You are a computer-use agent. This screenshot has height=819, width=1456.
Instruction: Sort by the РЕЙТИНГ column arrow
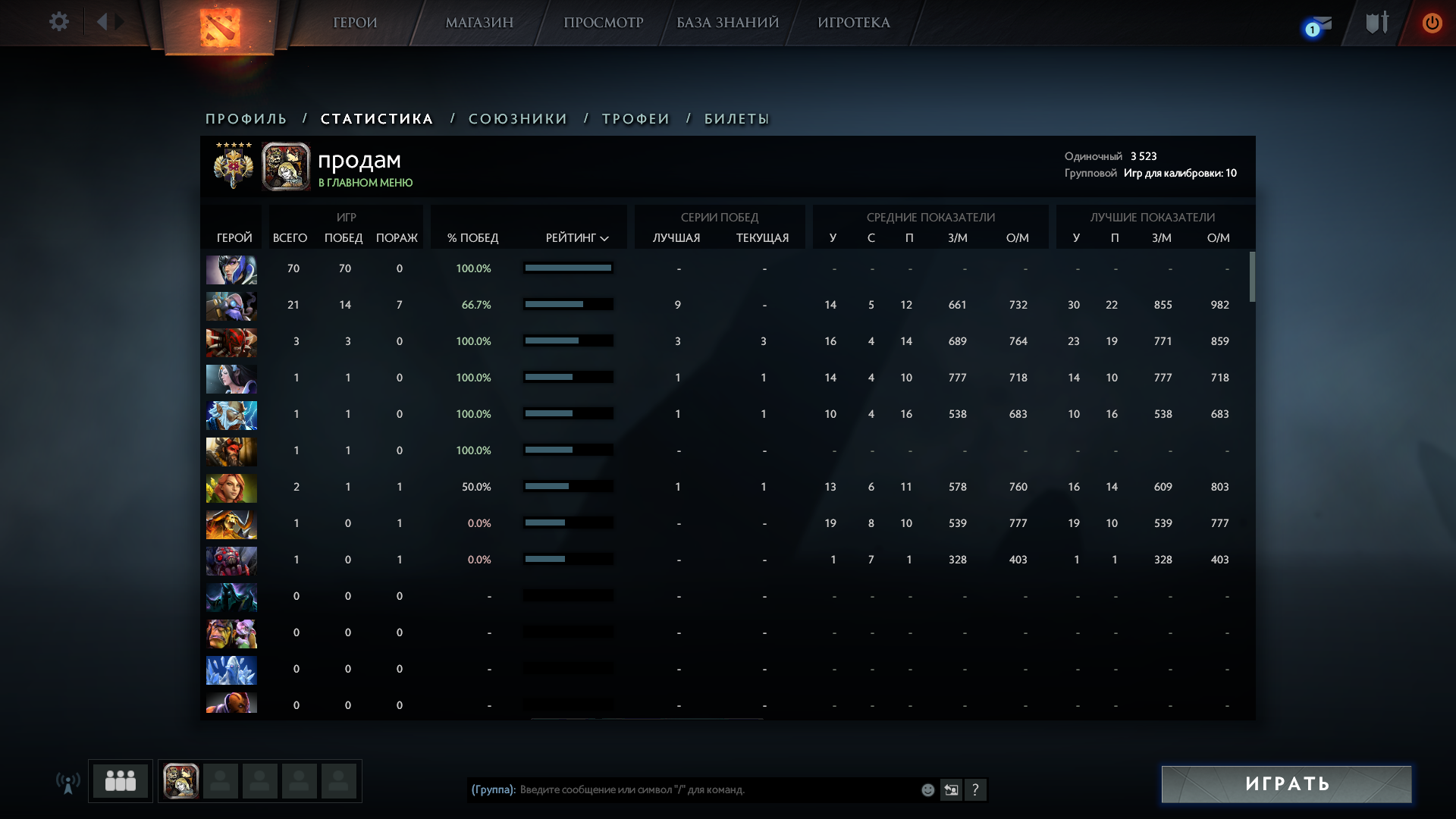[x=604, y=239]
